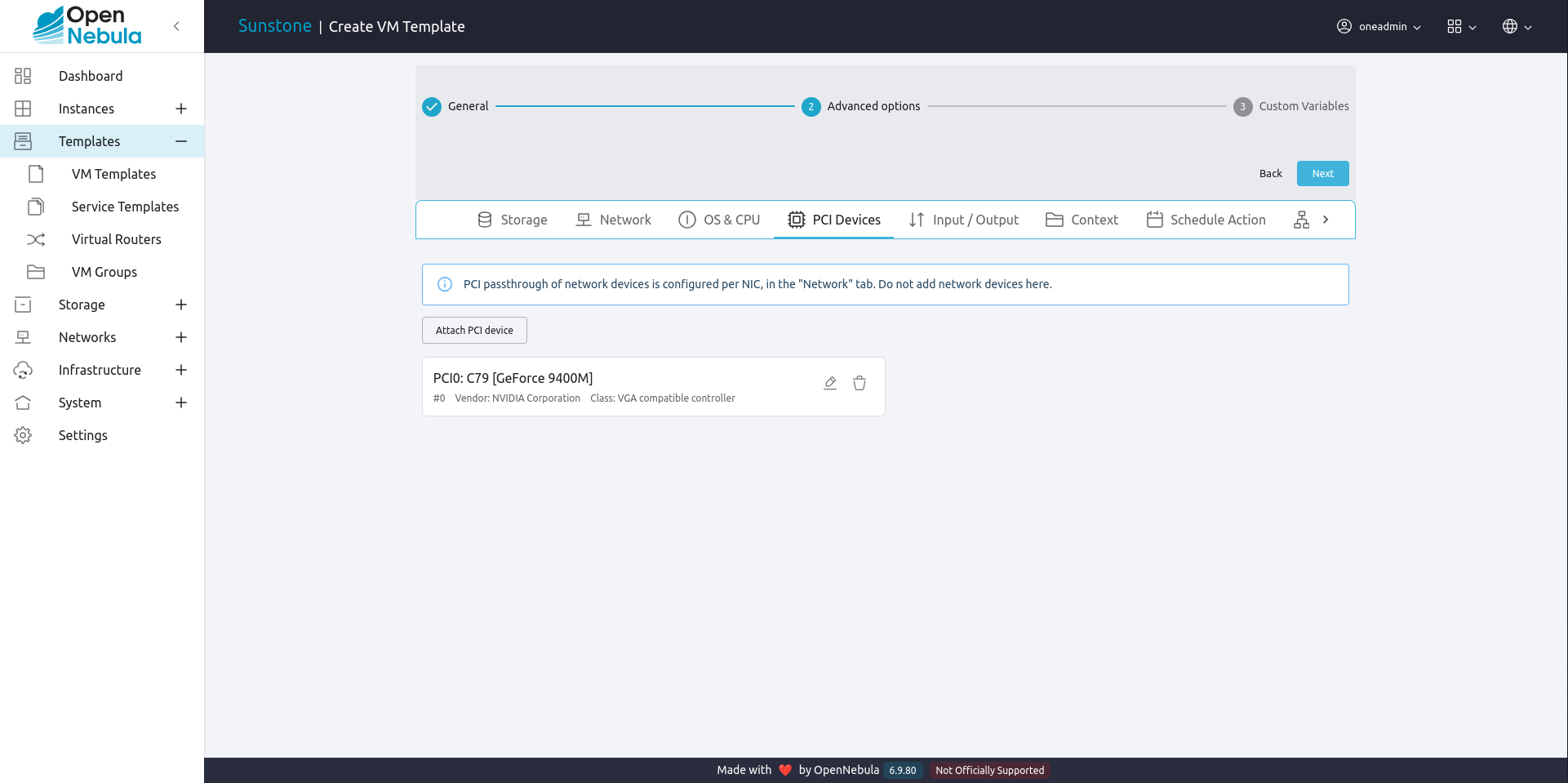Open the zone globe dropdown
The width and height of the screenshot is (1568, 783).
tap(1517, 26)
